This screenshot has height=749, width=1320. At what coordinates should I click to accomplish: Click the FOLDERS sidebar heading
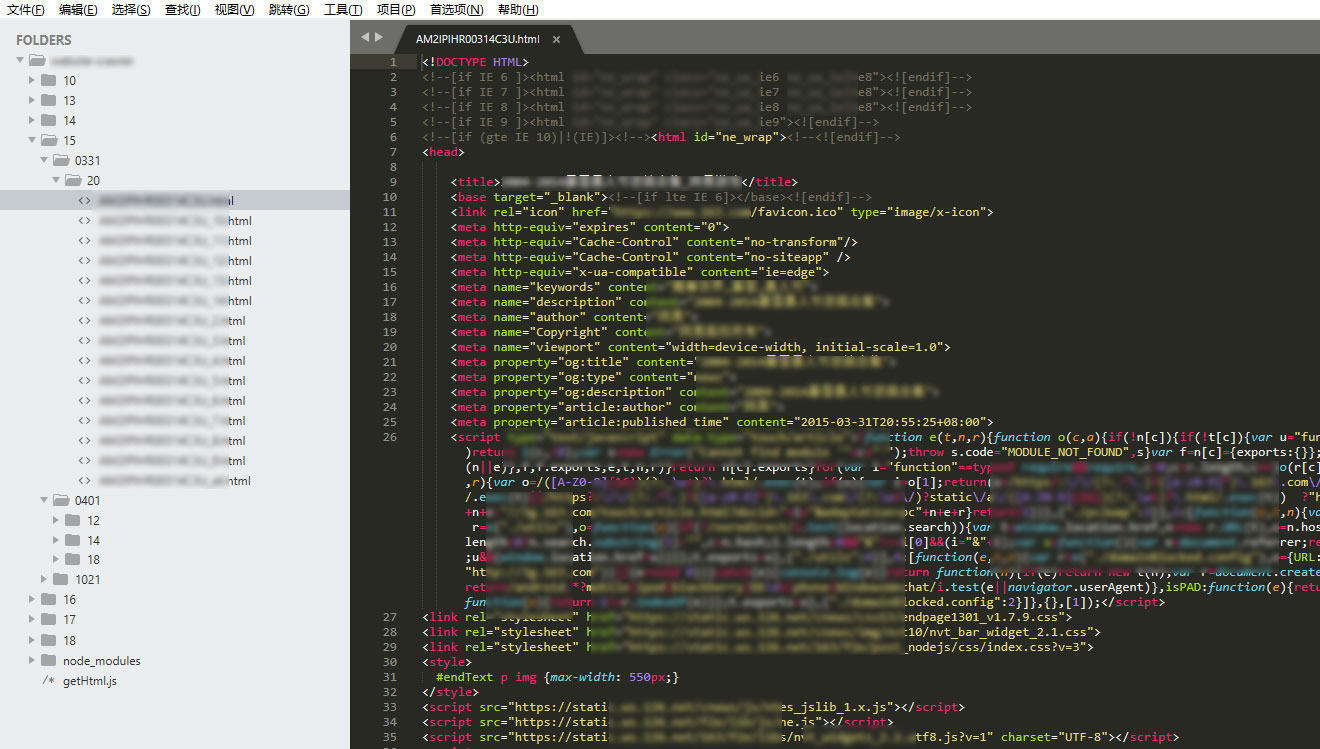click(44, 40)
